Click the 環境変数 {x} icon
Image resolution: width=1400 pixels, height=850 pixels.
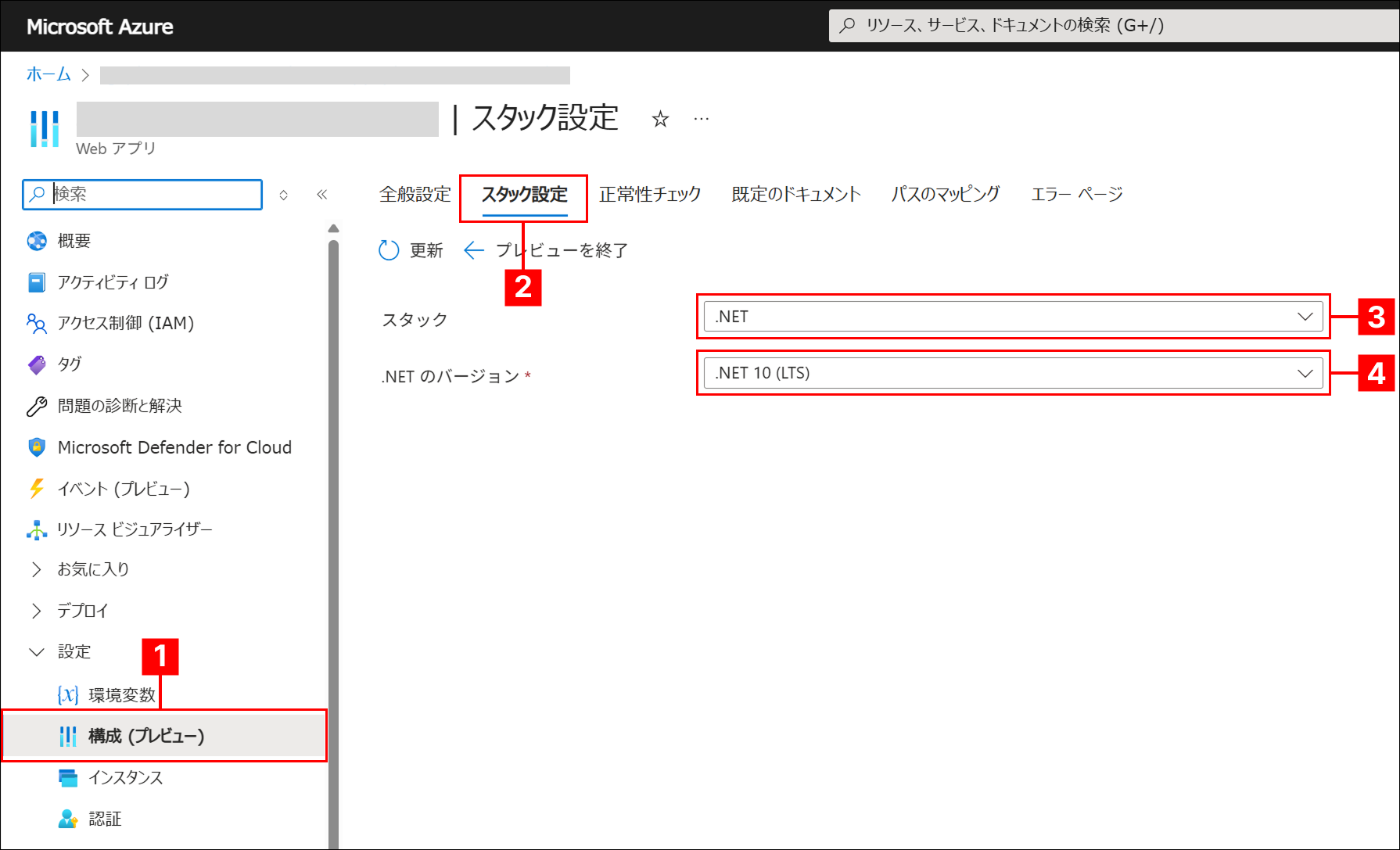tap(68, 694)
